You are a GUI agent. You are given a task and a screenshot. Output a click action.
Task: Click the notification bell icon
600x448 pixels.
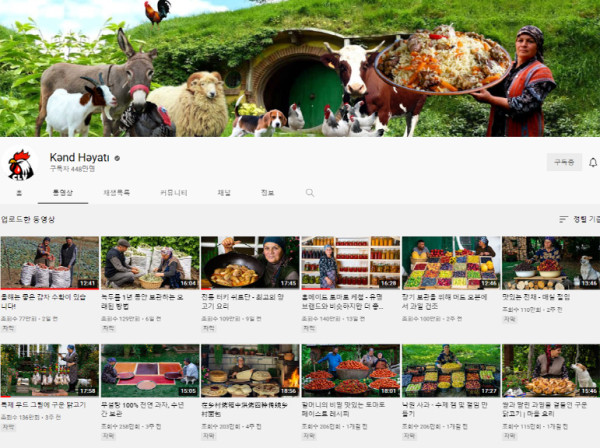click(593, 162)
